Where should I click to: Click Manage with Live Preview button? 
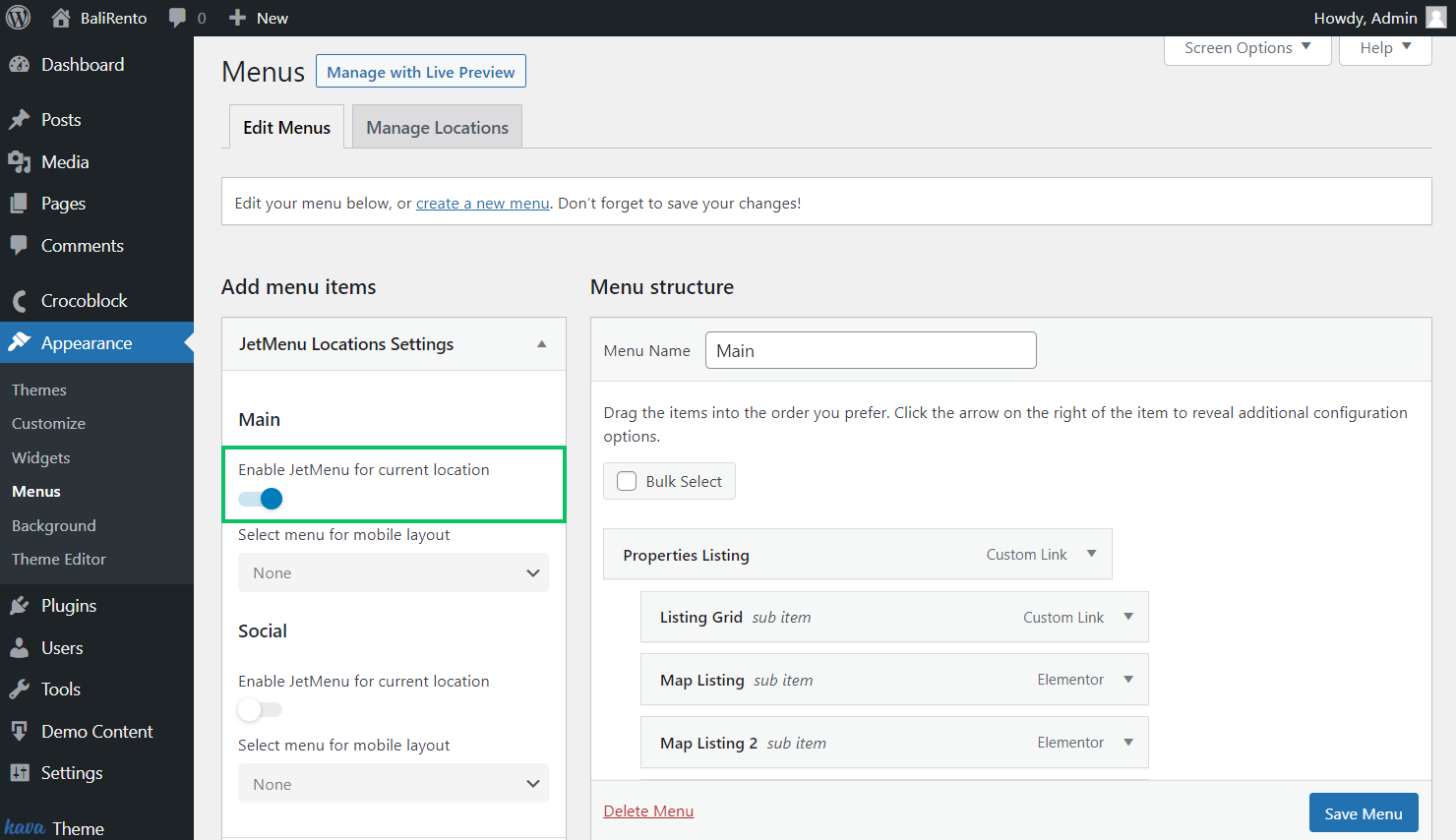click(x=421, y=72)
